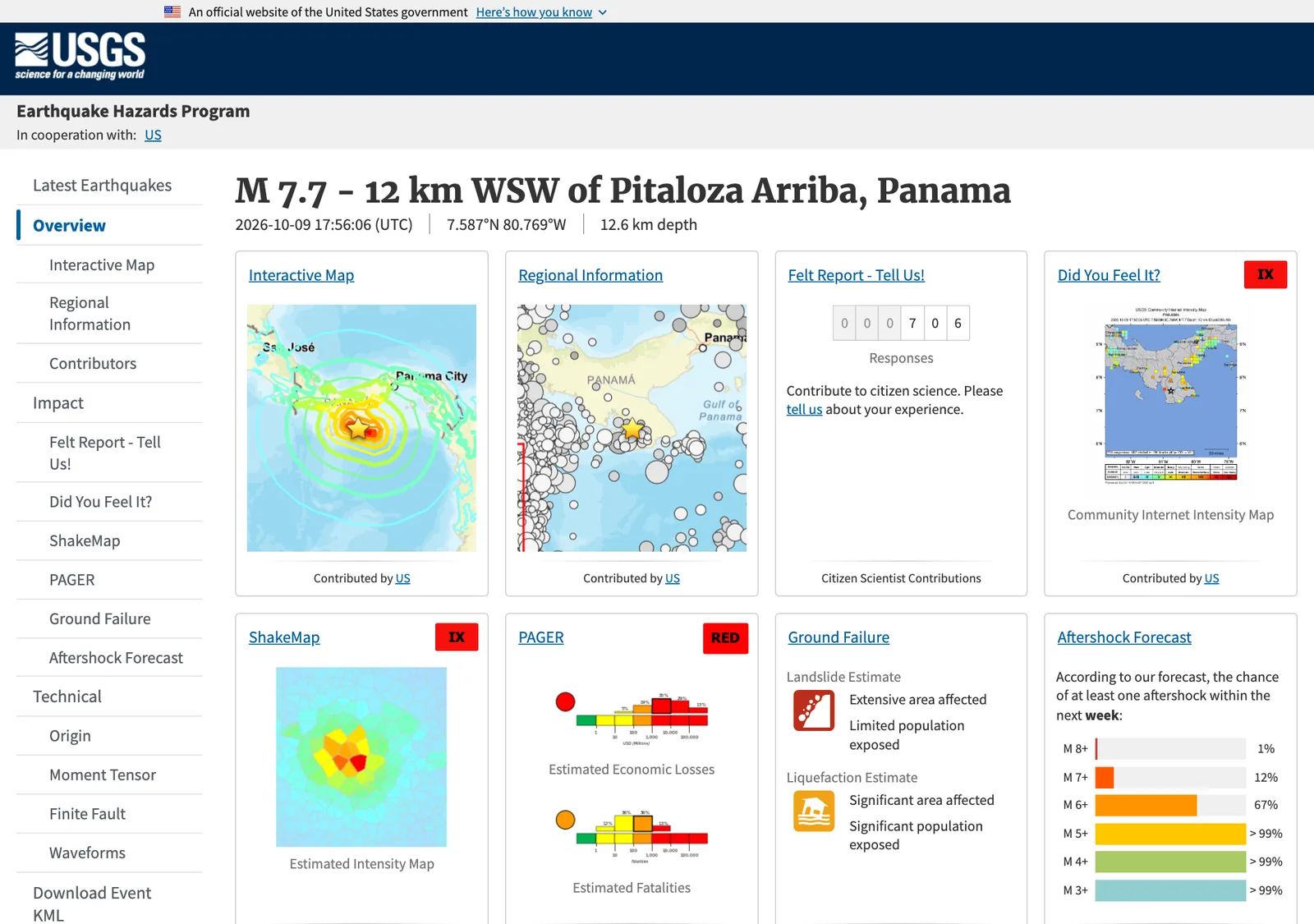The width and height of the screenshot is (1314, 924).
Task: Click the RED alert badge on PAGER
Action: coord(725,638)
